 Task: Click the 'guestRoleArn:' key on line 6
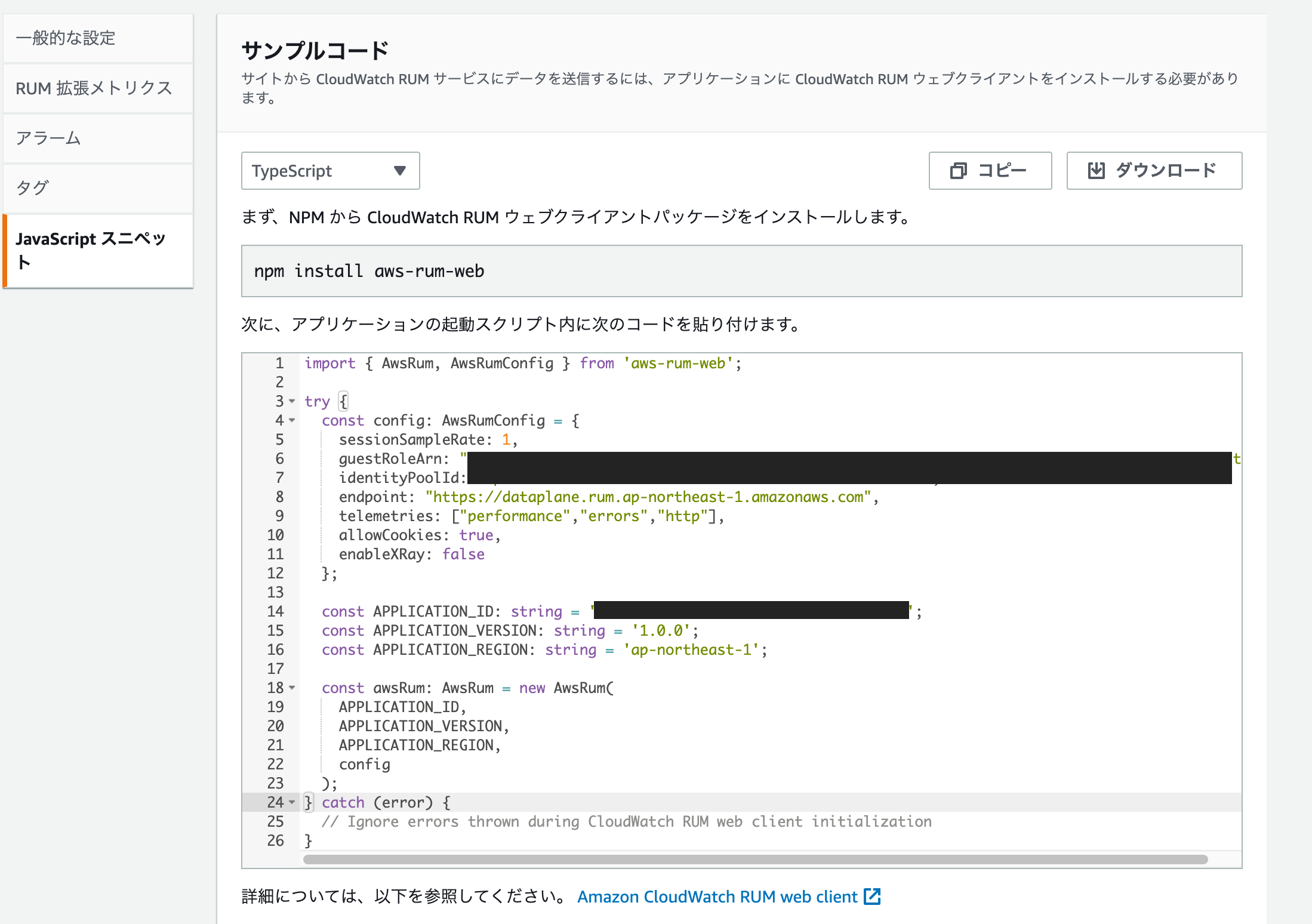(394, 458)
